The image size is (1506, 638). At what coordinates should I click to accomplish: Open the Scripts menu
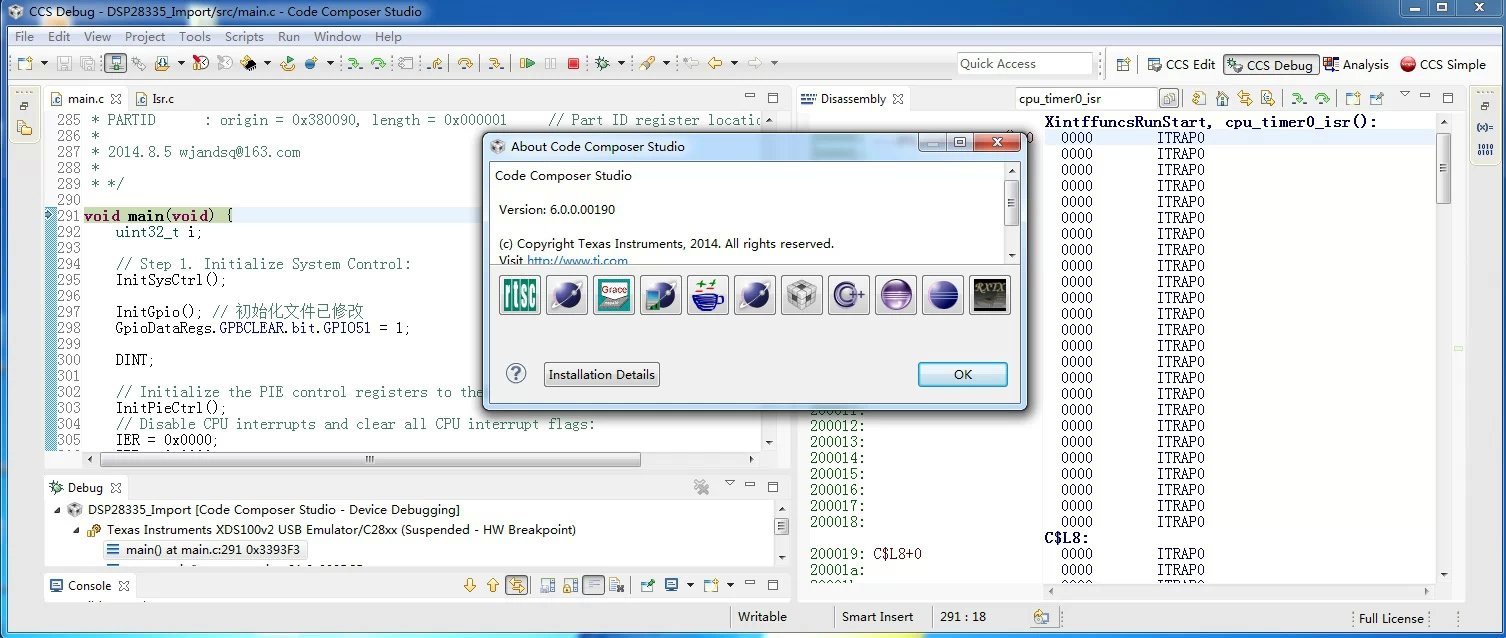point(244,37)
